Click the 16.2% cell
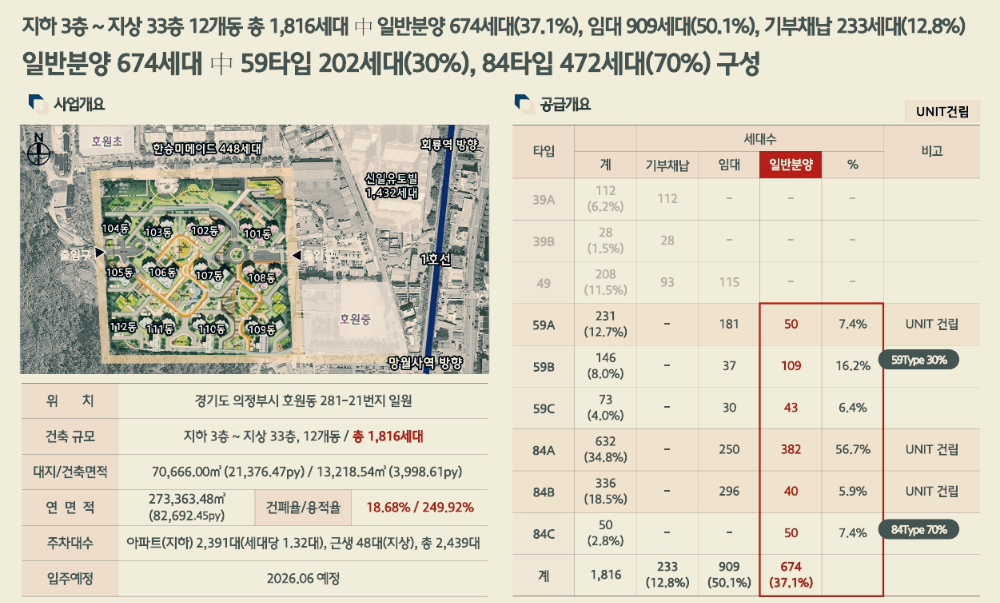 pos(853,366)
